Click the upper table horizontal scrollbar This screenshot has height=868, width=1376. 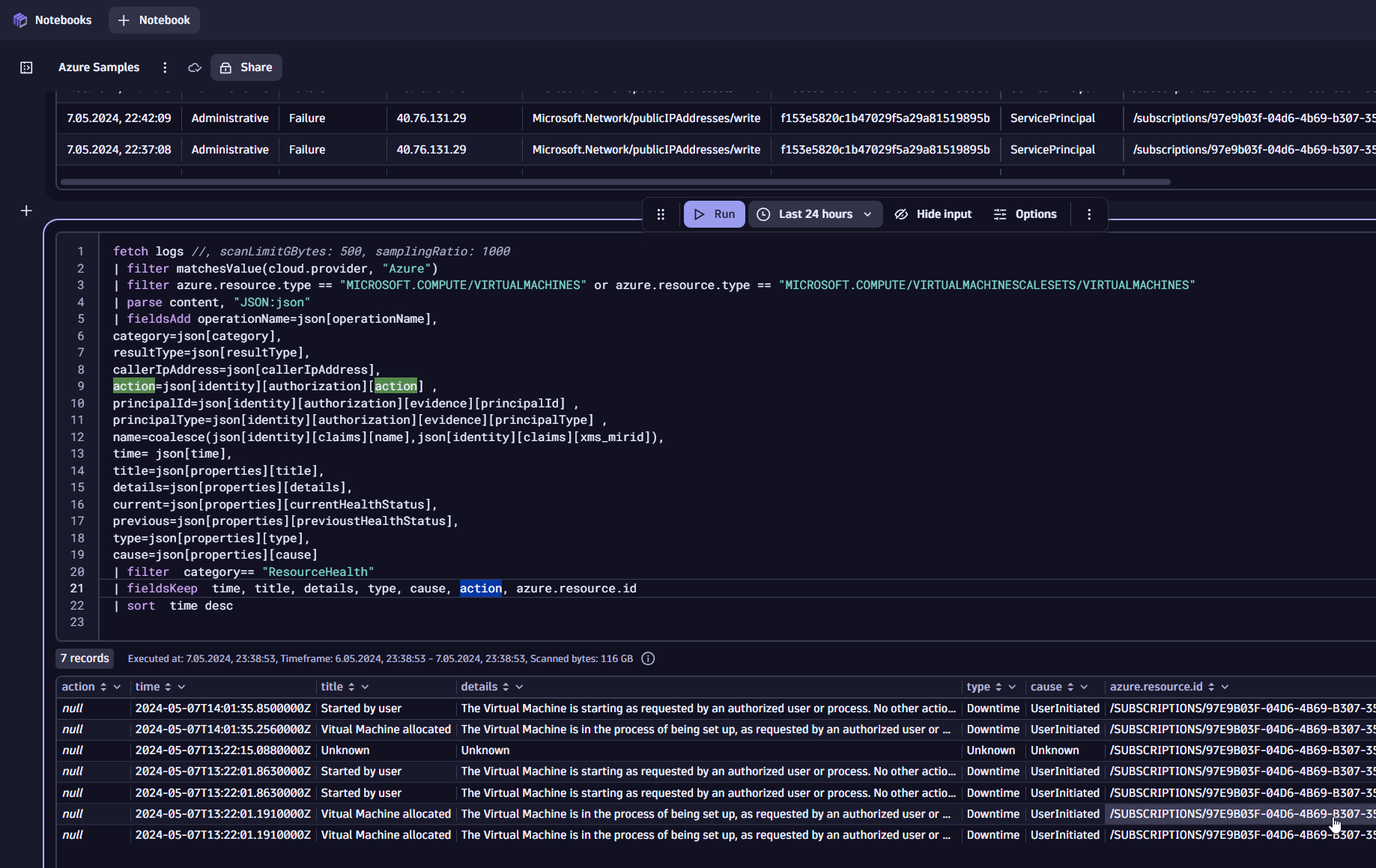[614, 182]
